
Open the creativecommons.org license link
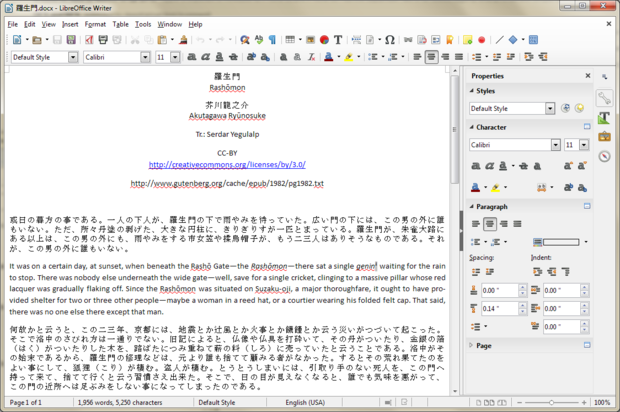(227, 164)
